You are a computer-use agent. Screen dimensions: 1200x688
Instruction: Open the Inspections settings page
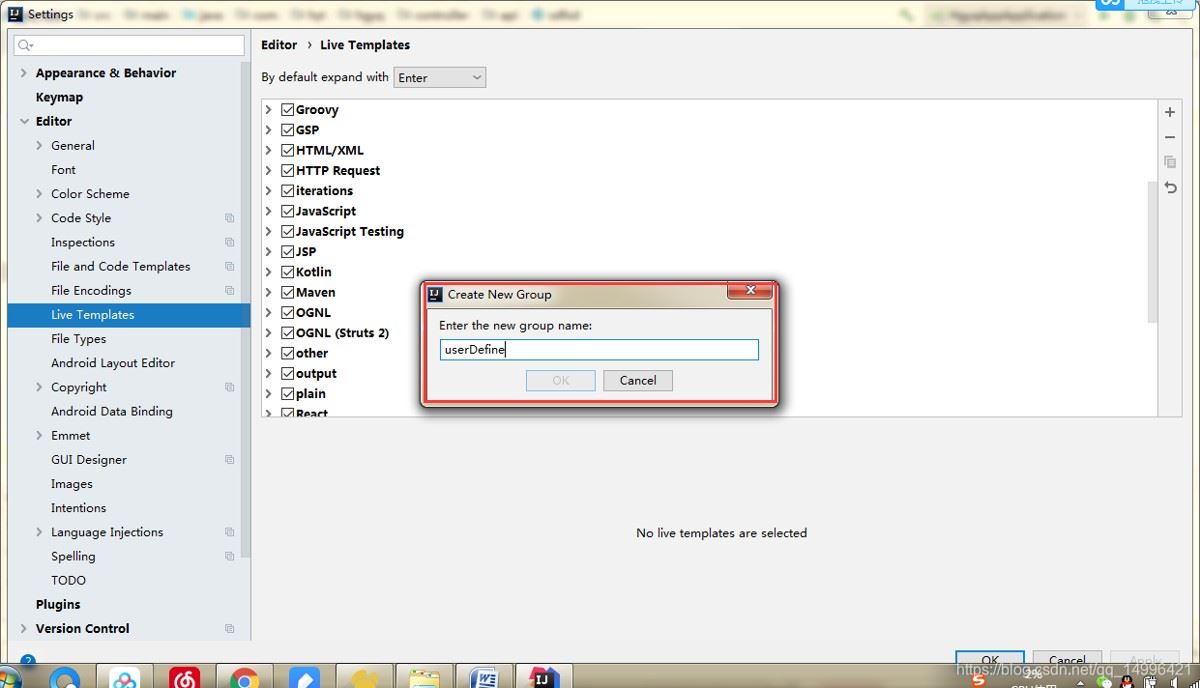click(83, 242)
